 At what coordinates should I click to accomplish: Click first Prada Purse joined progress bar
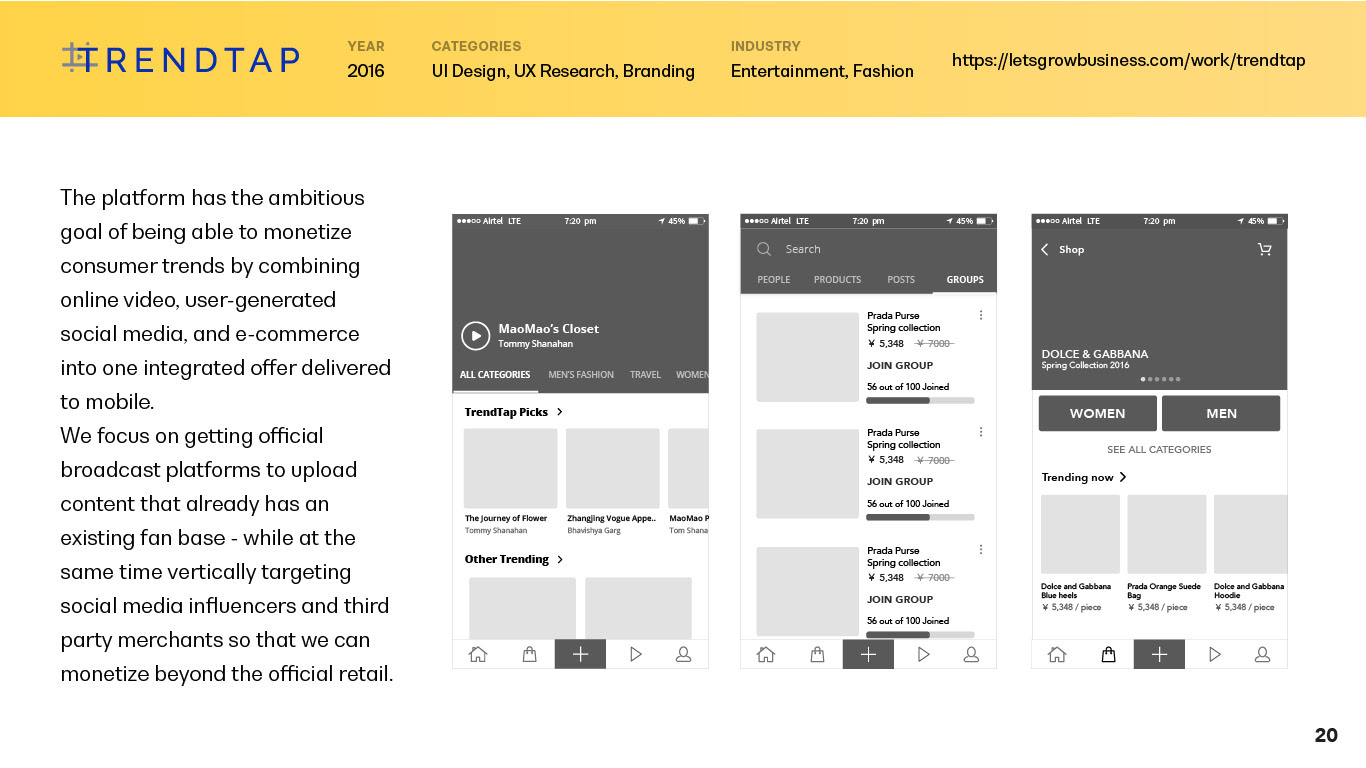(920, 400)
